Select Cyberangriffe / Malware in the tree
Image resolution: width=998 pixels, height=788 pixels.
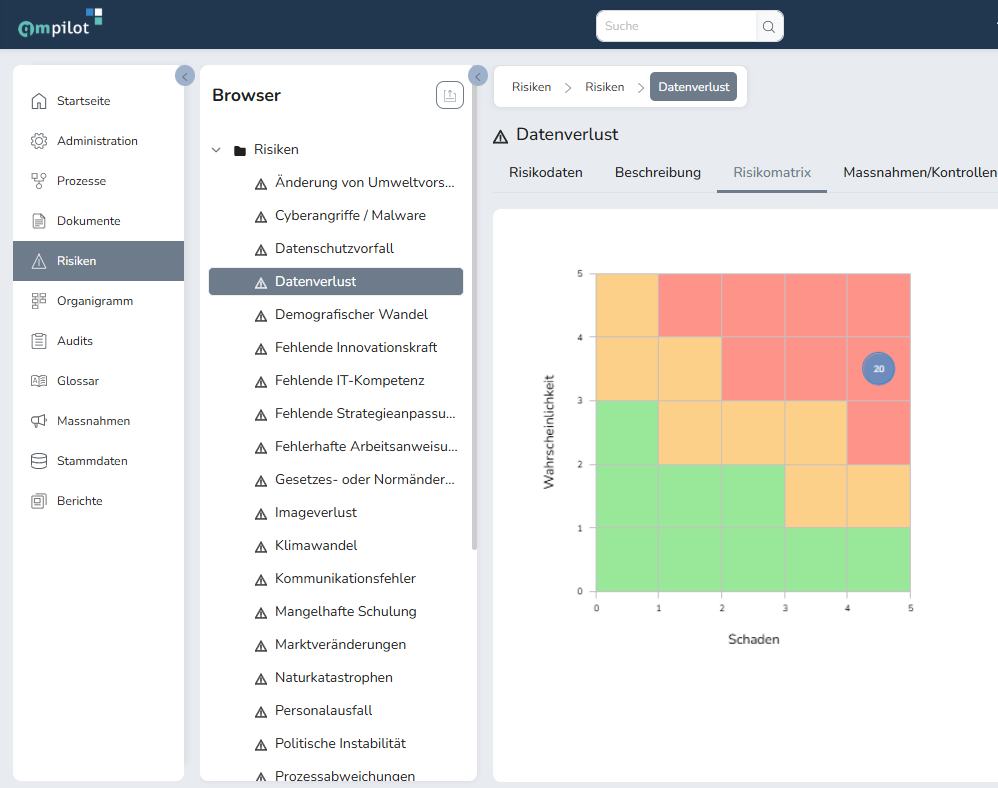350,216
